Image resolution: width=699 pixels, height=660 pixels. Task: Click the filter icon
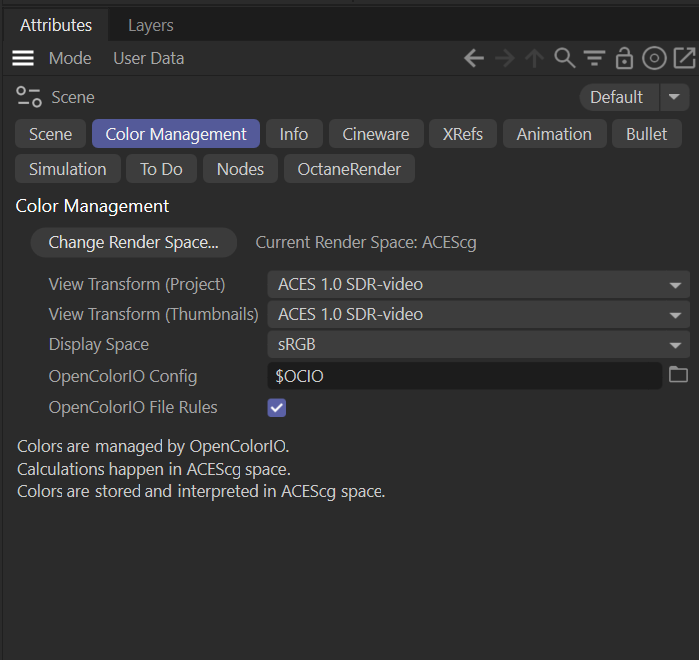(595, 58)
